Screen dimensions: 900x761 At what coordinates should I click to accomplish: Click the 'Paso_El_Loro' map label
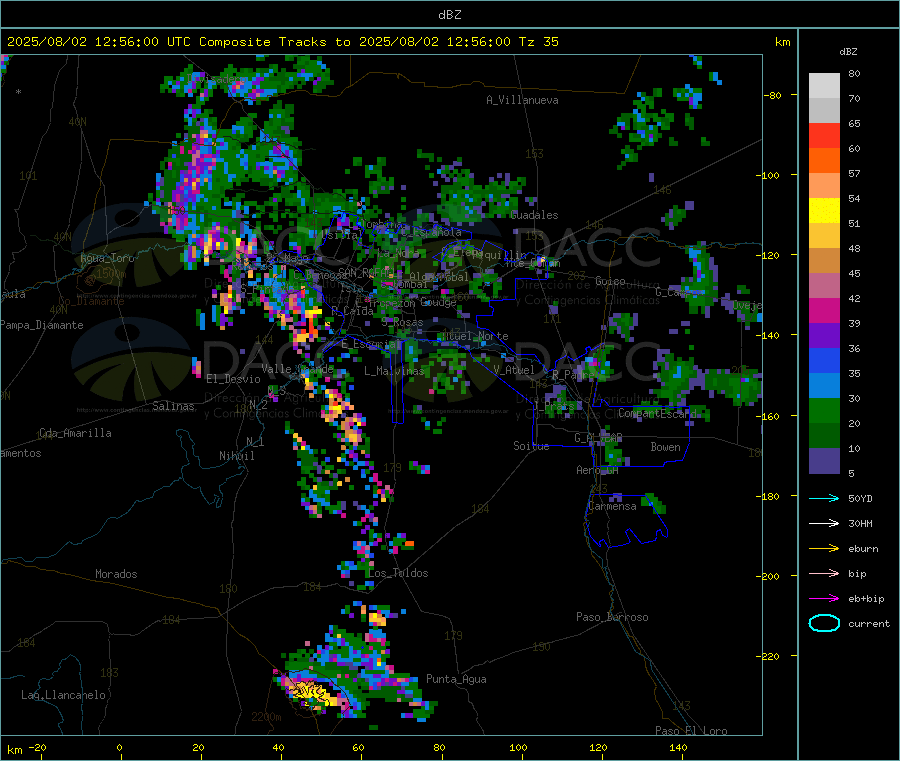(x=692, y=731)
